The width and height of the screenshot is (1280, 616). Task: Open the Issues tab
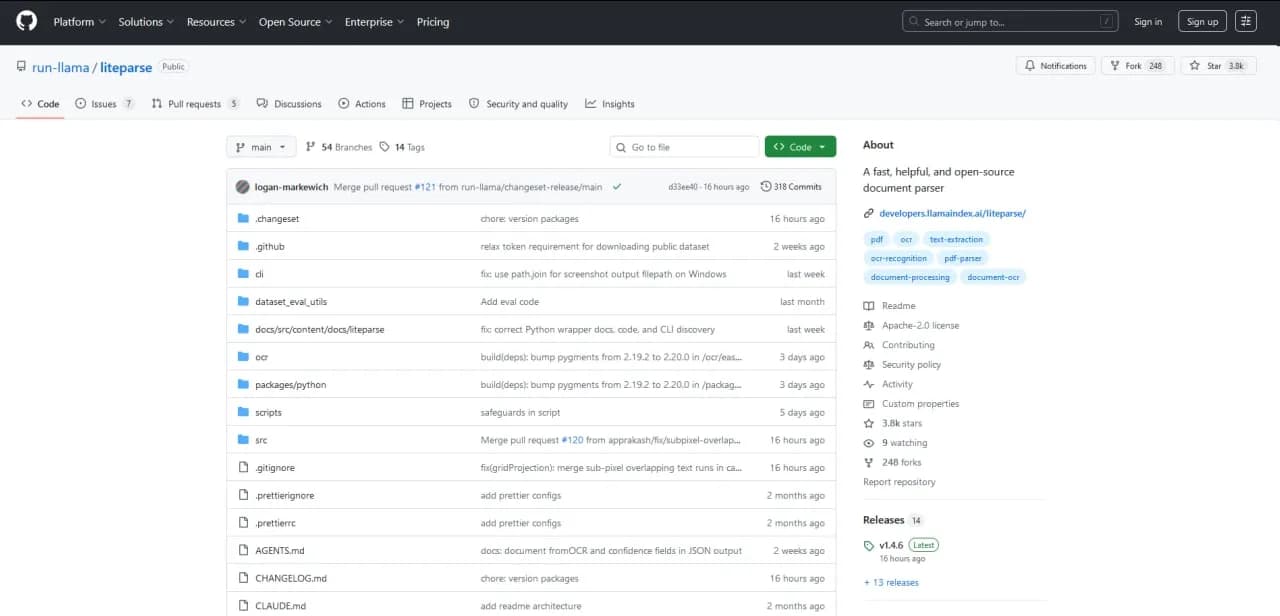[x=104, y=104]
